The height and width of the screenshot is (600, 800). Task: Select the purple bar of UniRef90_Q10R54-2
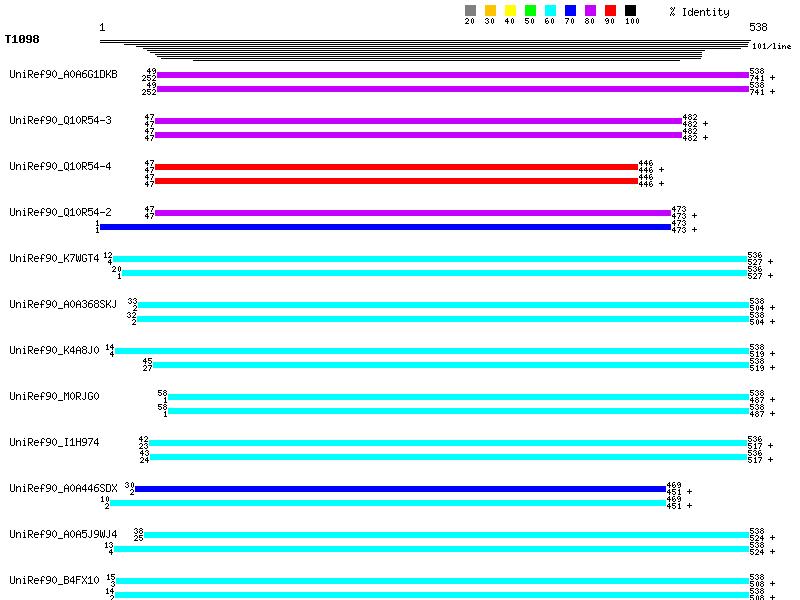pos(413,213)
